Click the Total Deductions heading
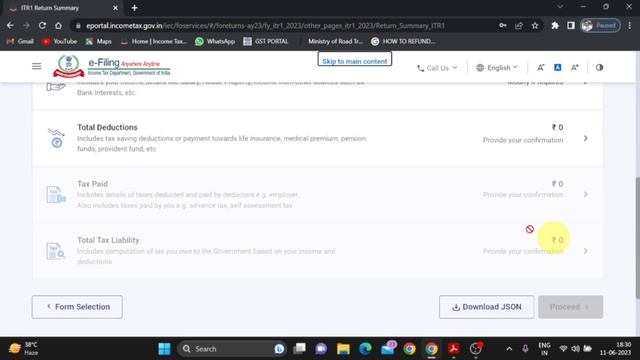640x360 pixels. tap(107, 127)
